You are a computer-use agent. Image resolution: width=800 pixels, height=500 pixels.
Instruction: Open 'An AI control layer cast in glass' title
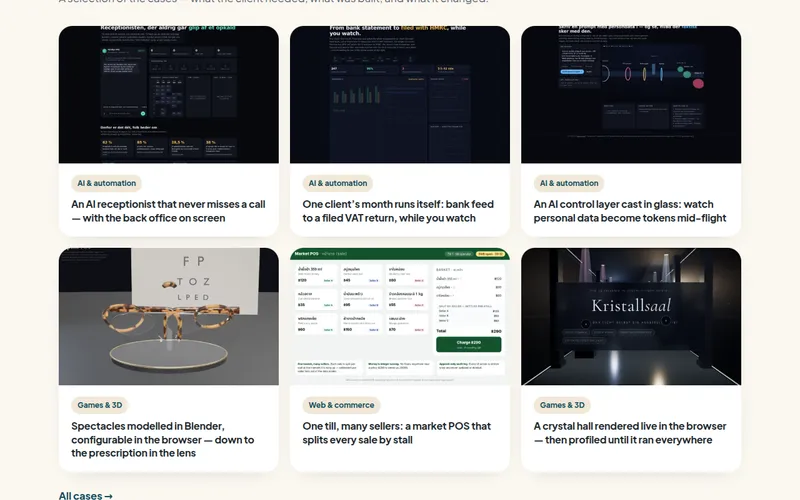(630, 211)
